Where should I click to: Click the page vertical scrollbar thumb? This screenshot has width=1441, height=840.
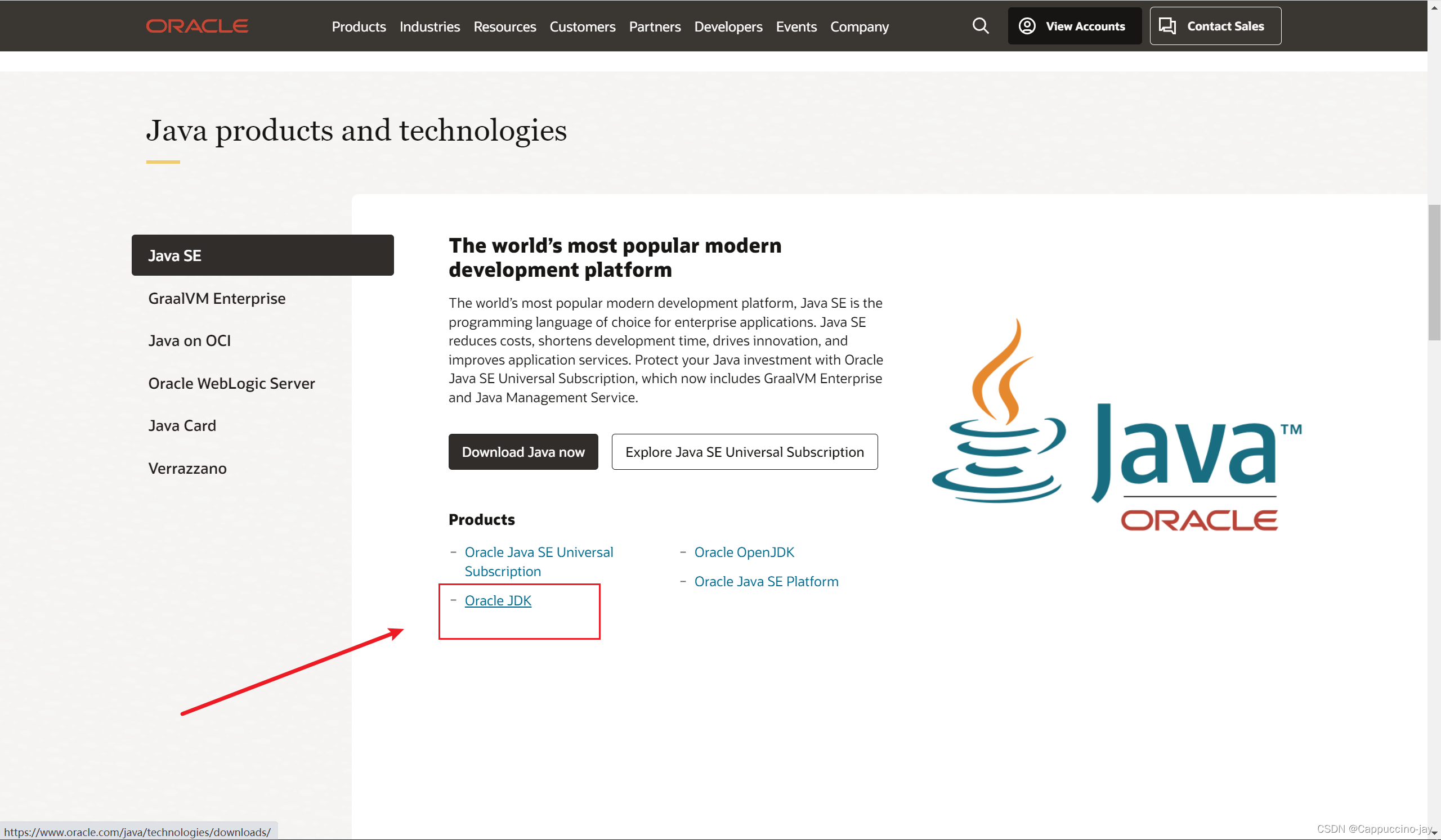tap(1434, 273)
